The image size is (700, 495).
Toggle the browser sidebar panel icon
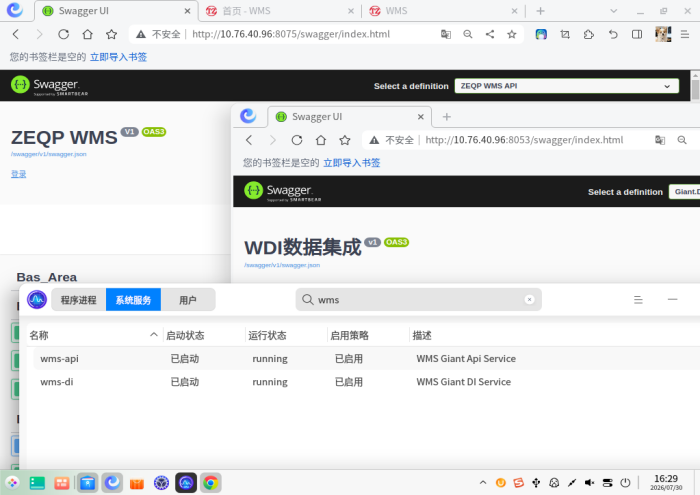coord(637,34)
